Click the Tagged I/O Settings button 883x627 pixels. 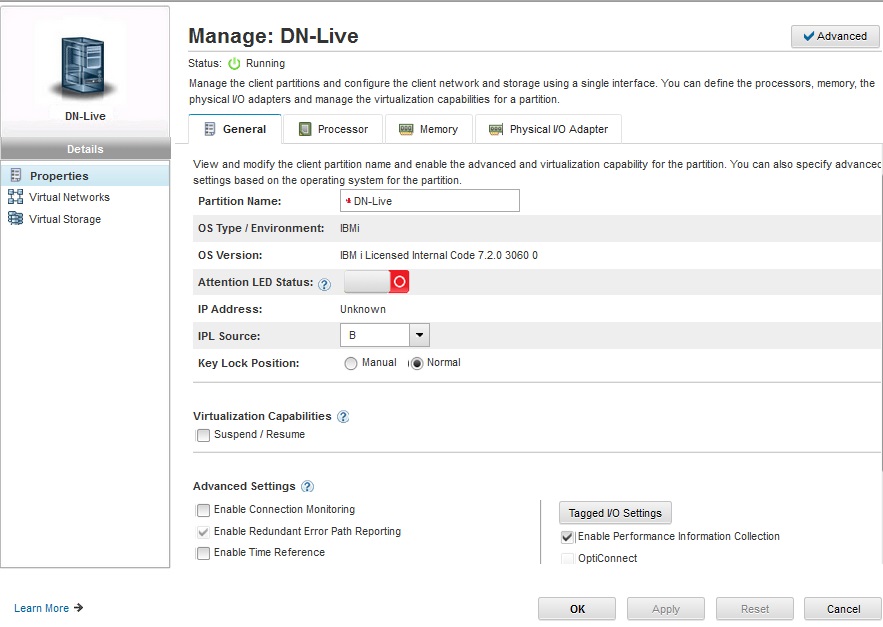(x=615, y=513)
